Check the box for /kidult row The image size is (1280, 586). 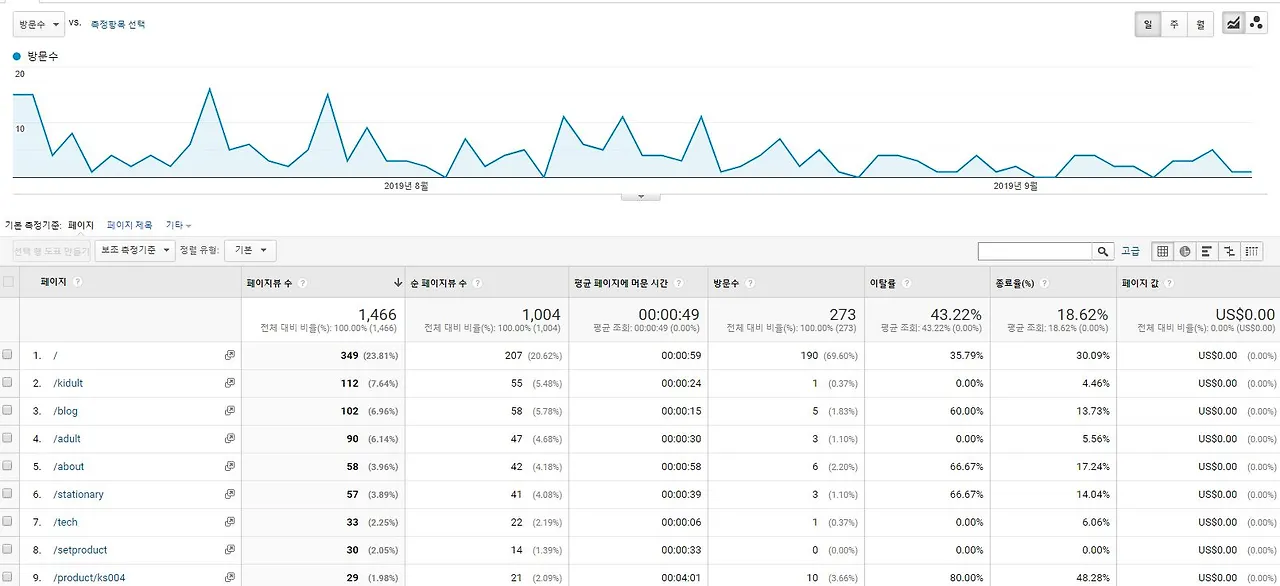click(x=9, y=383)
